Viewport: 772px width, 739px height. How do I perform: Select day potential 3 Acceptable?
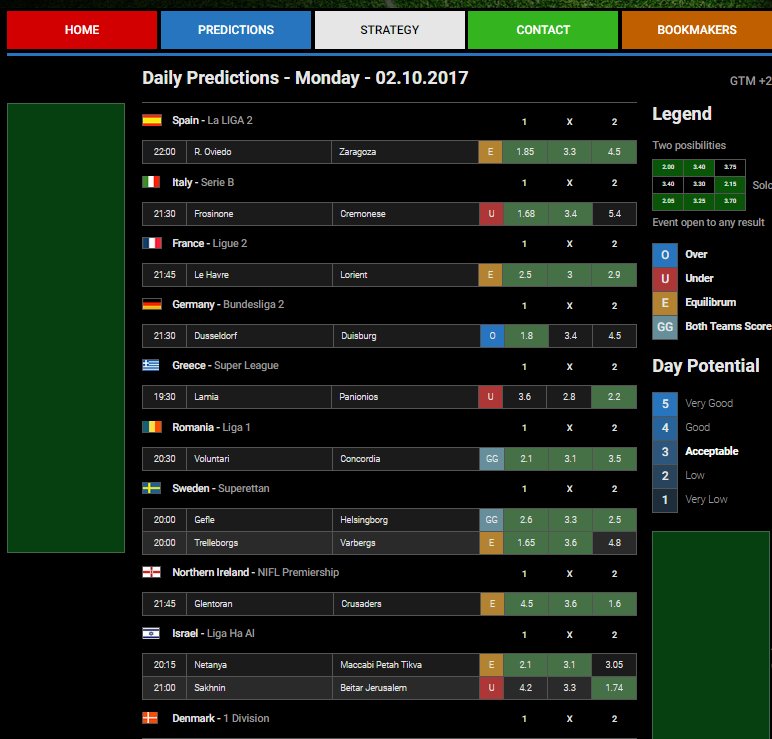[x=665, y=451]
